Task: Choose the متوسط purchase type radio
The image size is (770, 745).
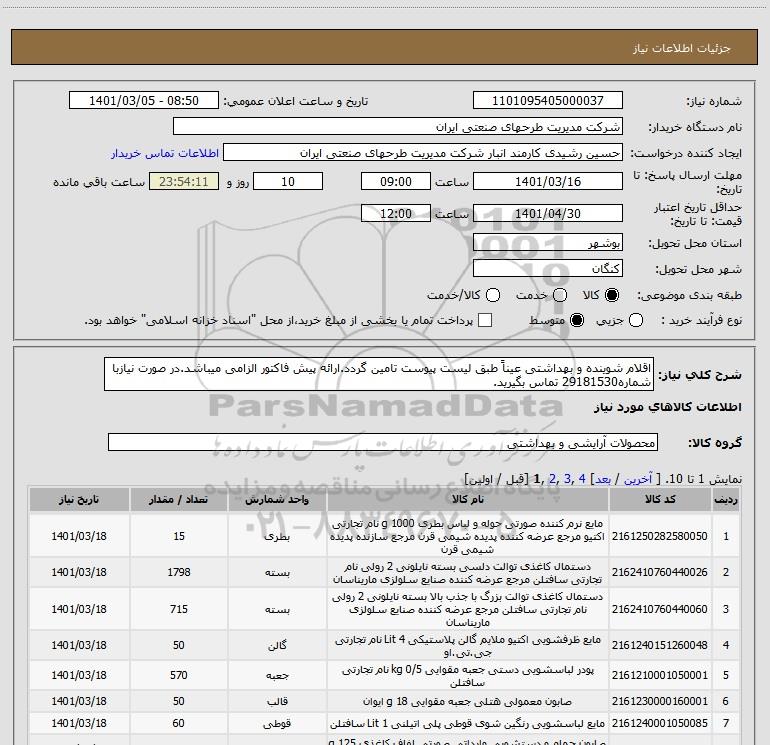Action: 577,320
